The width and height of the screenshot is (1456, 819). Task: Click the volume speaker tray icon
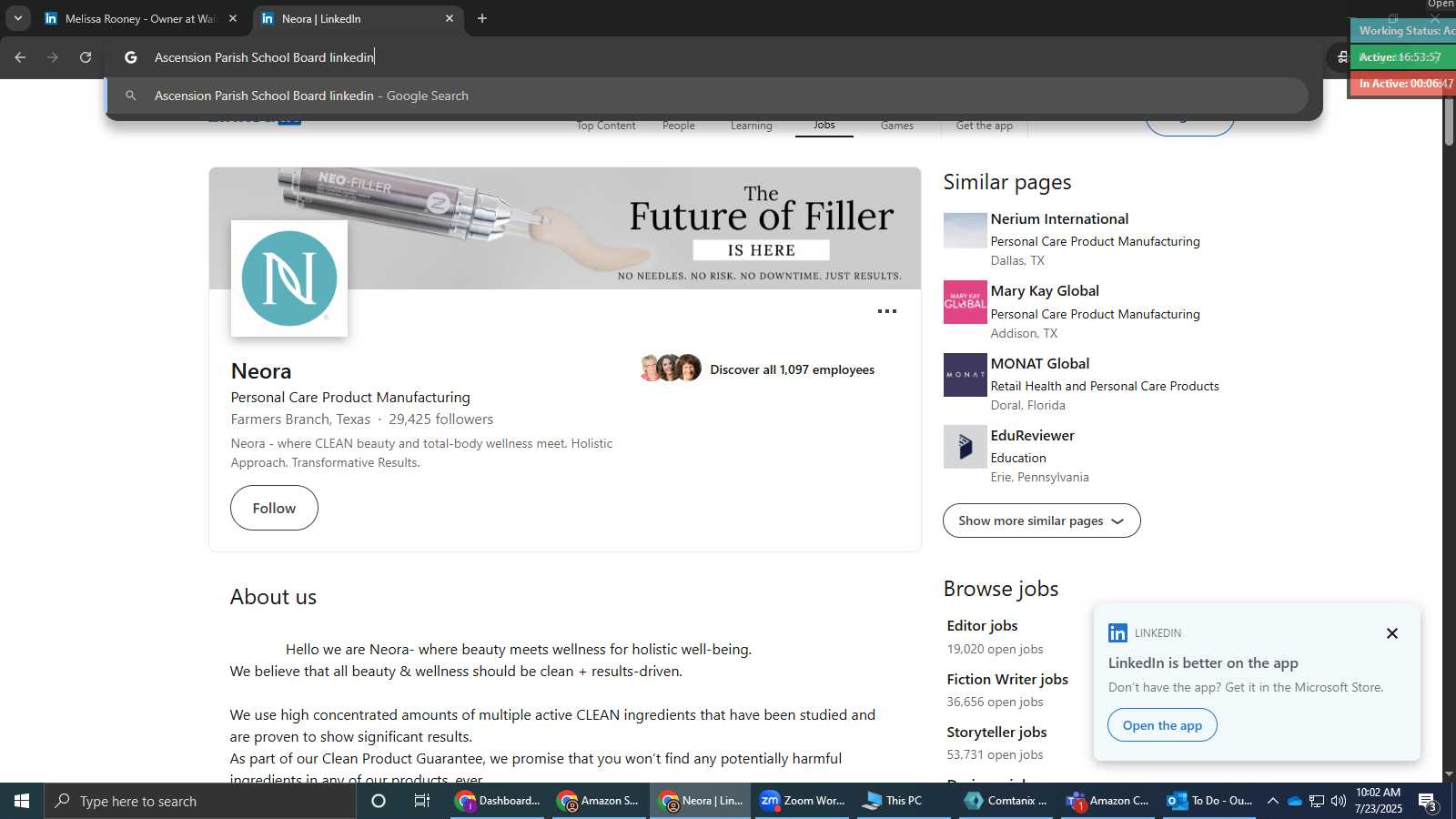pyautogui.click(x=1339, y=801)
